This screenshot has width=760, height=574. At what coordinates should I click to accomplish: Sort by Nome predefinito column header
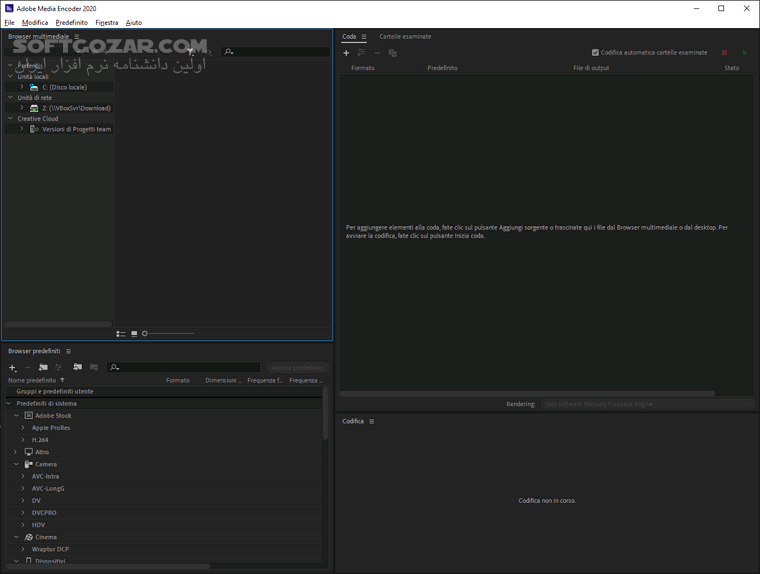[x=32, y=380]
